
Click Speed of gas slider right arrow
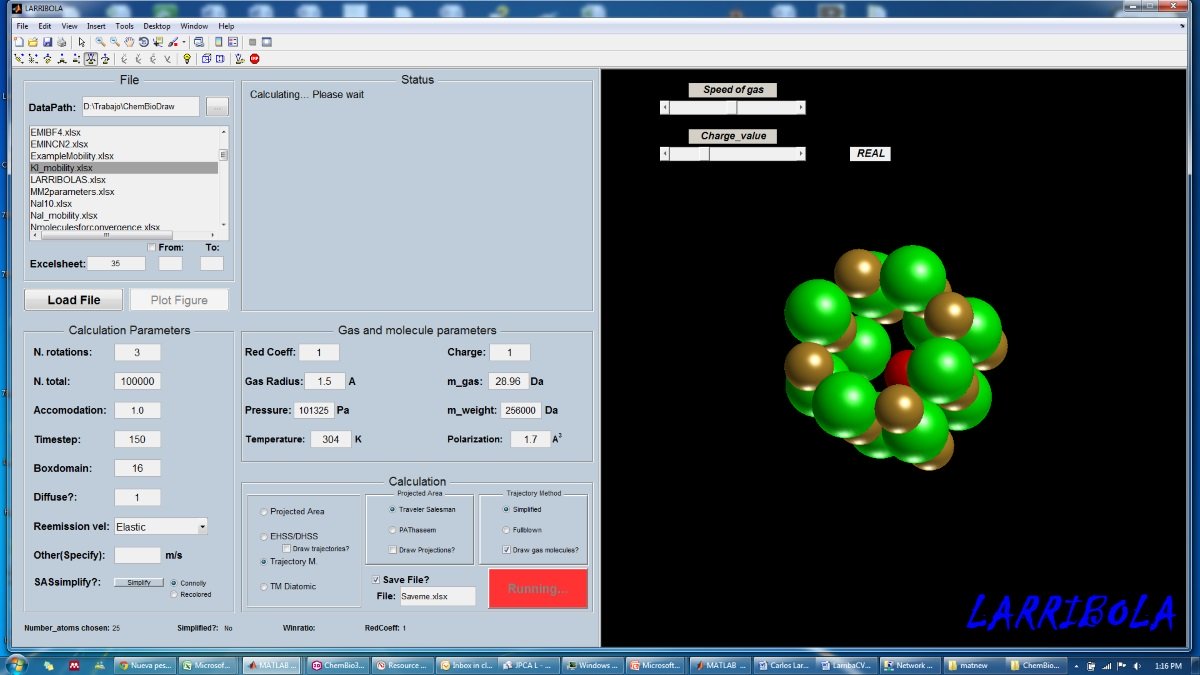pyautogui.click(x=801, y=107)
